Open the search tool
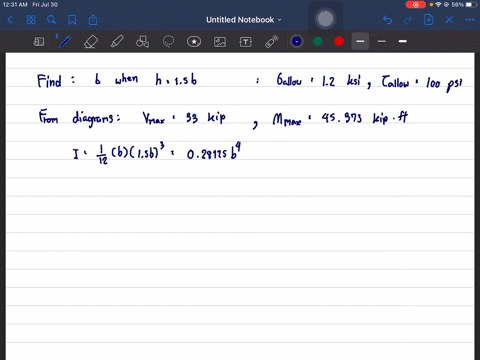Screen dimensions: 480x360 [51, 20]
